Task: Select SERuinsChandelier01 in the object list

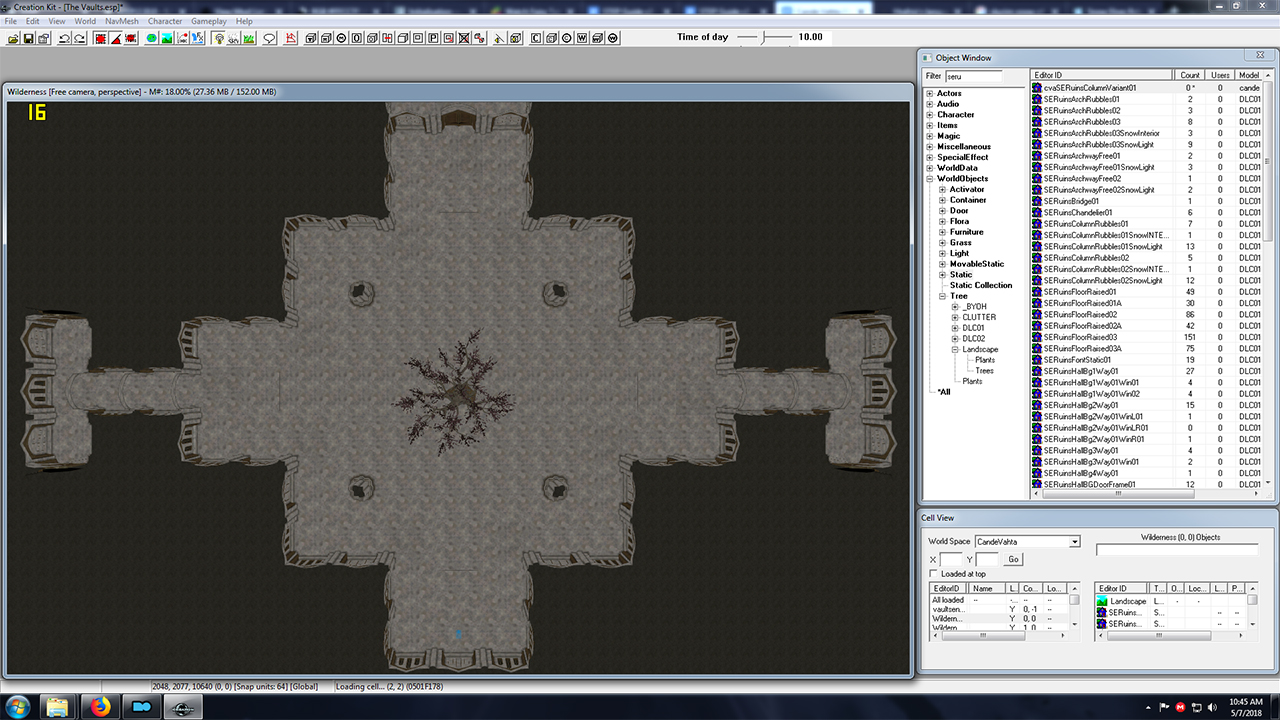Action: pos(1076,212)
